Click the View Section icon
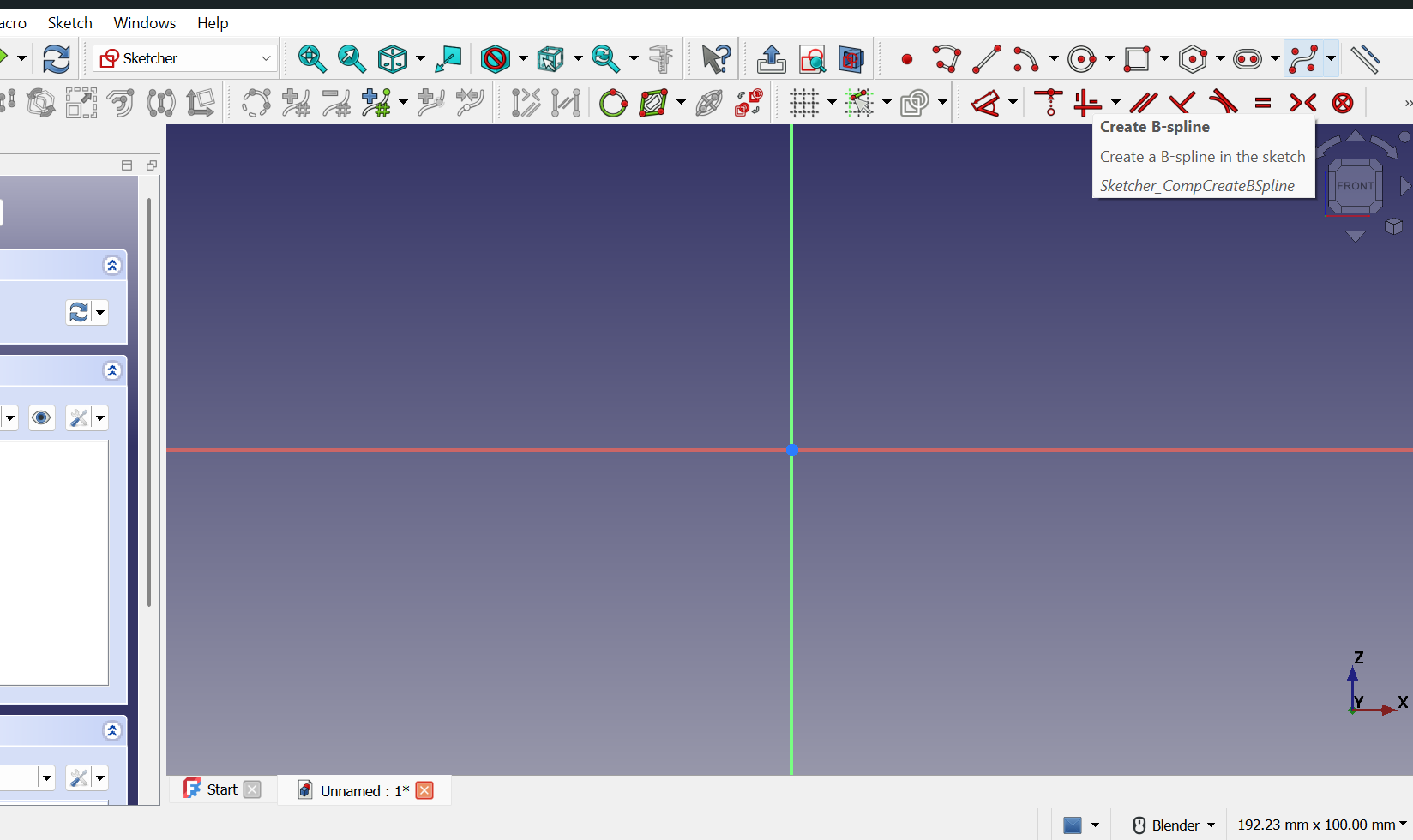 click(x=851, y=58)
